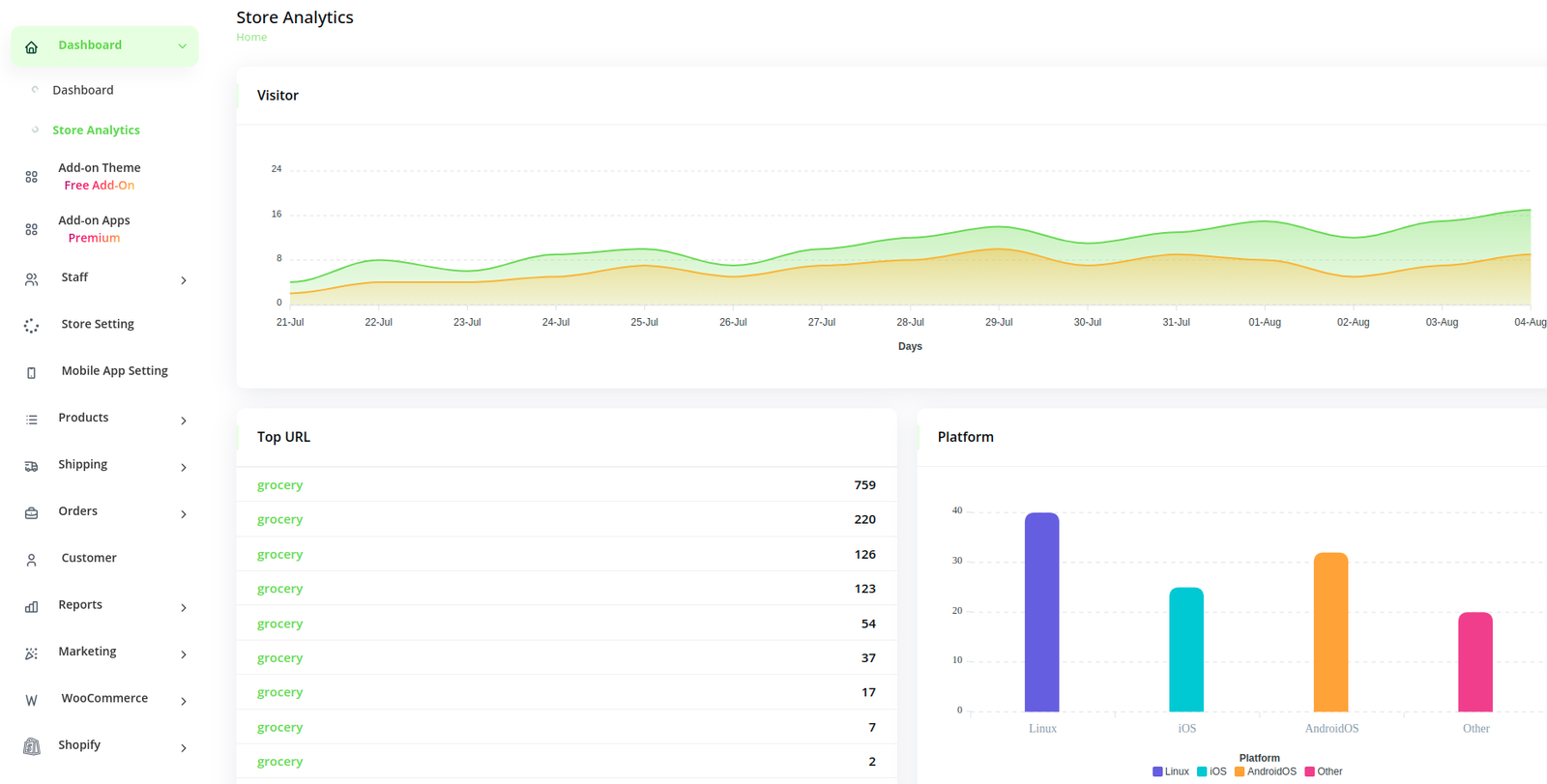This screenshot has width=1547, height=784.
Task: Collapse the Dashboard menu chevron
Action: pyautogui.click(x=182, y=46)
